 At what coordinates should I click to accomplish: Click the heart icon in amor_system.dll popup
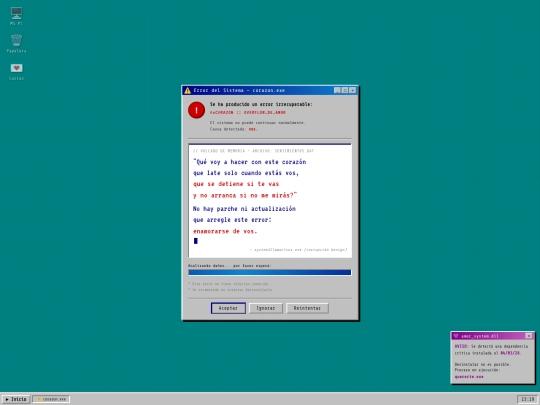tap(456, 336)
